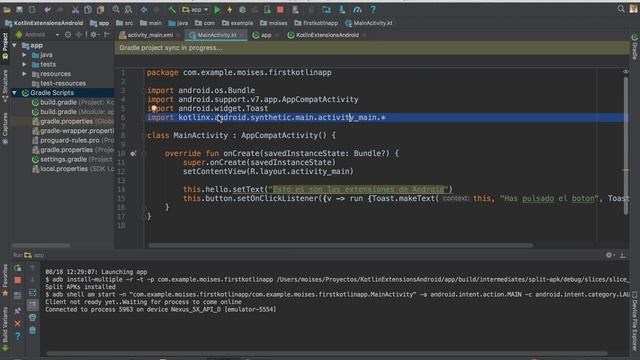Select local.properties file
This screenshot has width=640, height=360.
click(73, 169)
